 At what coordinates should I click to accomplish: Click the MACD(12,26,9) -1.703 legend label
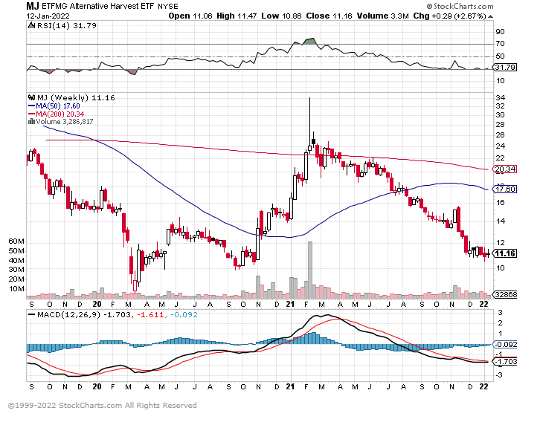coord(80,314)
